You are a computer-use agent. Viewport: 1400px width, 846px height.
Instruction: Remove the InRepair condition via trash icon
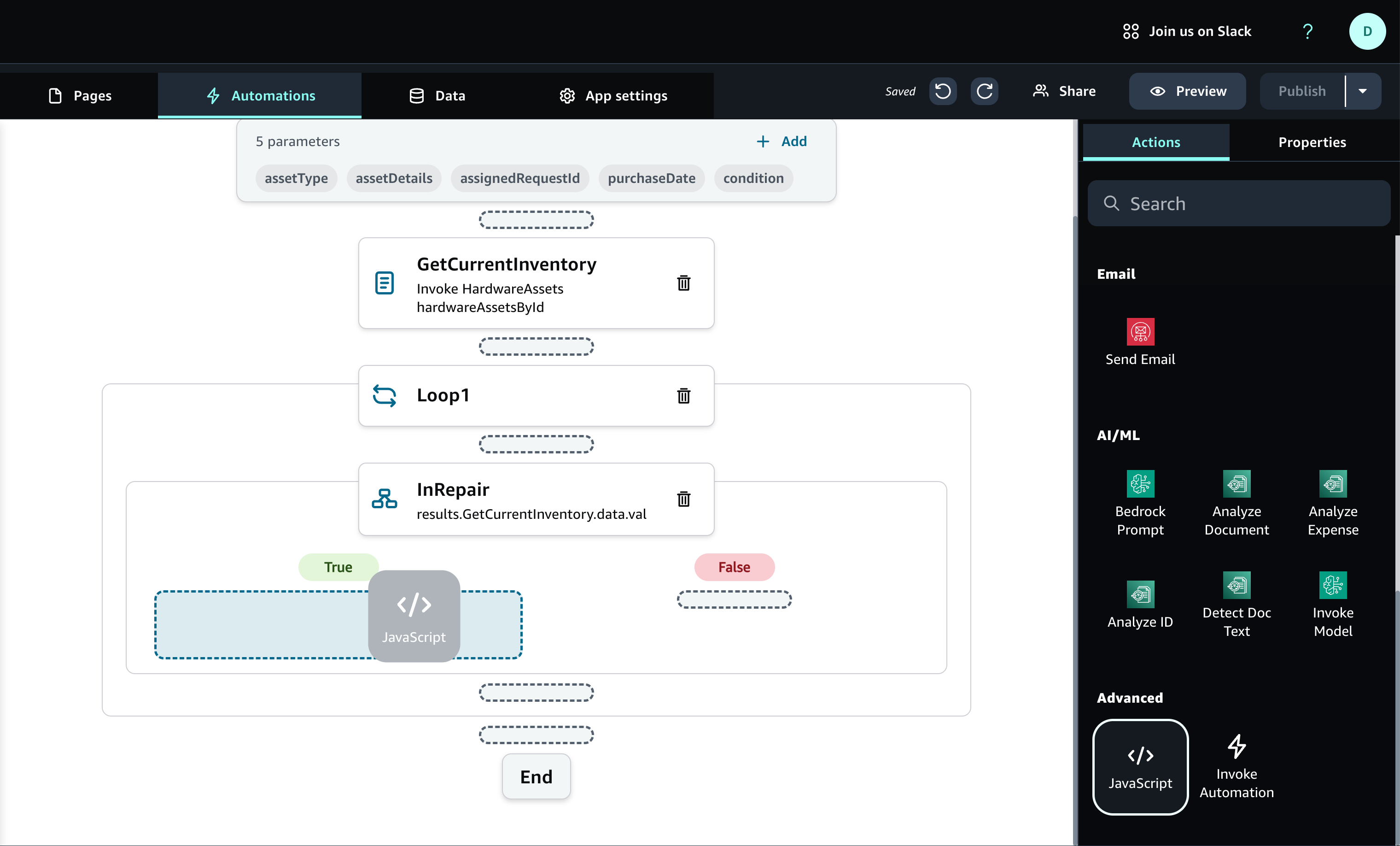[x=683, y=499]
